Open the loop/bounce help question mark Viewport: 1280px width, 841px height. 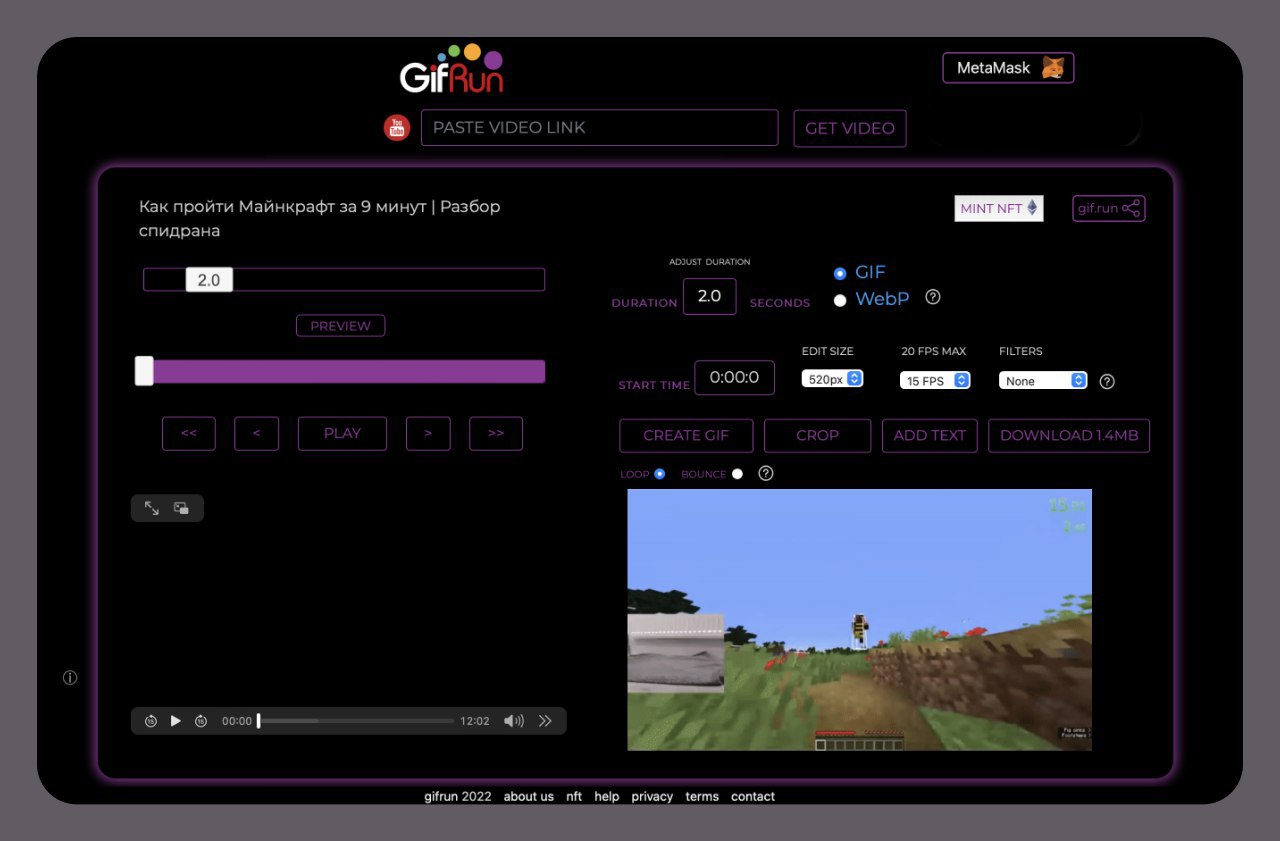766,474
